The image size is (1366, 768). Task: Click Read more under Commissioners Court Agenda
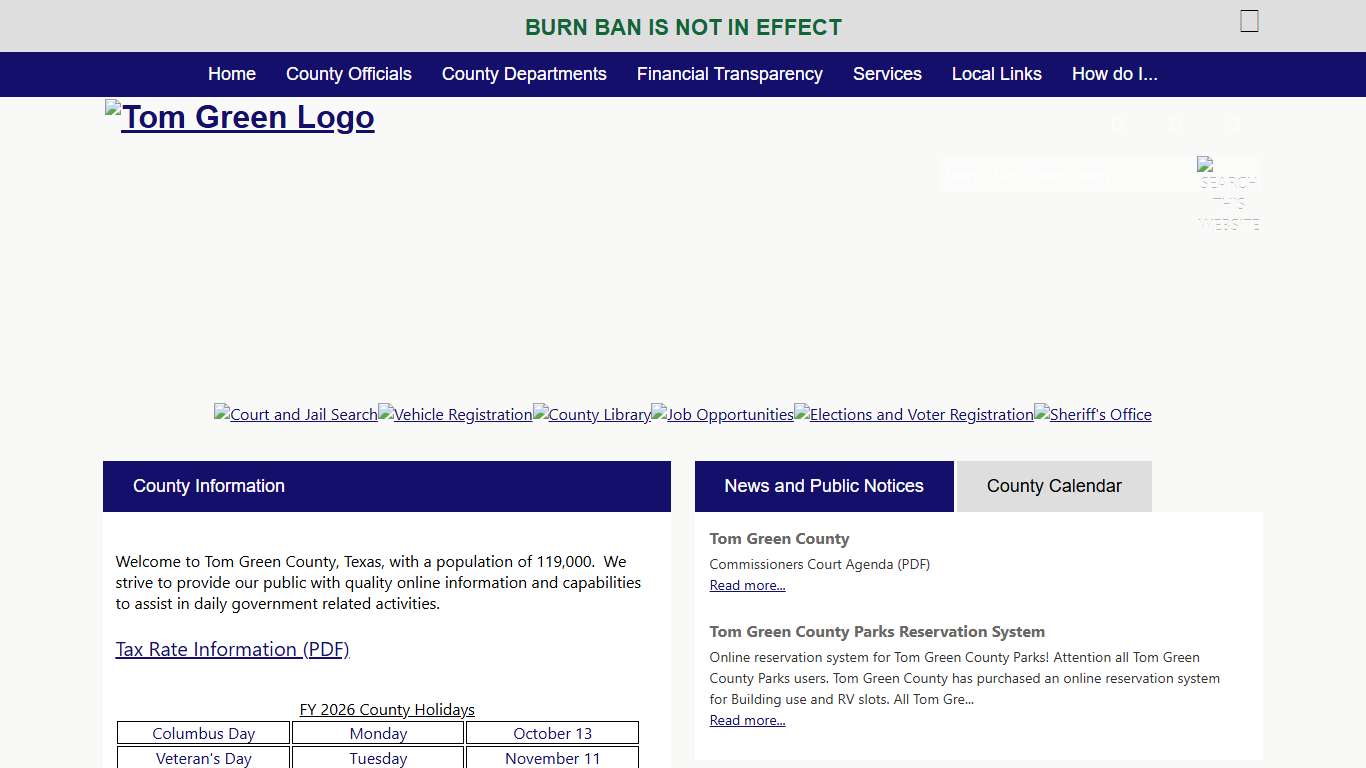[x=747, y=586]
